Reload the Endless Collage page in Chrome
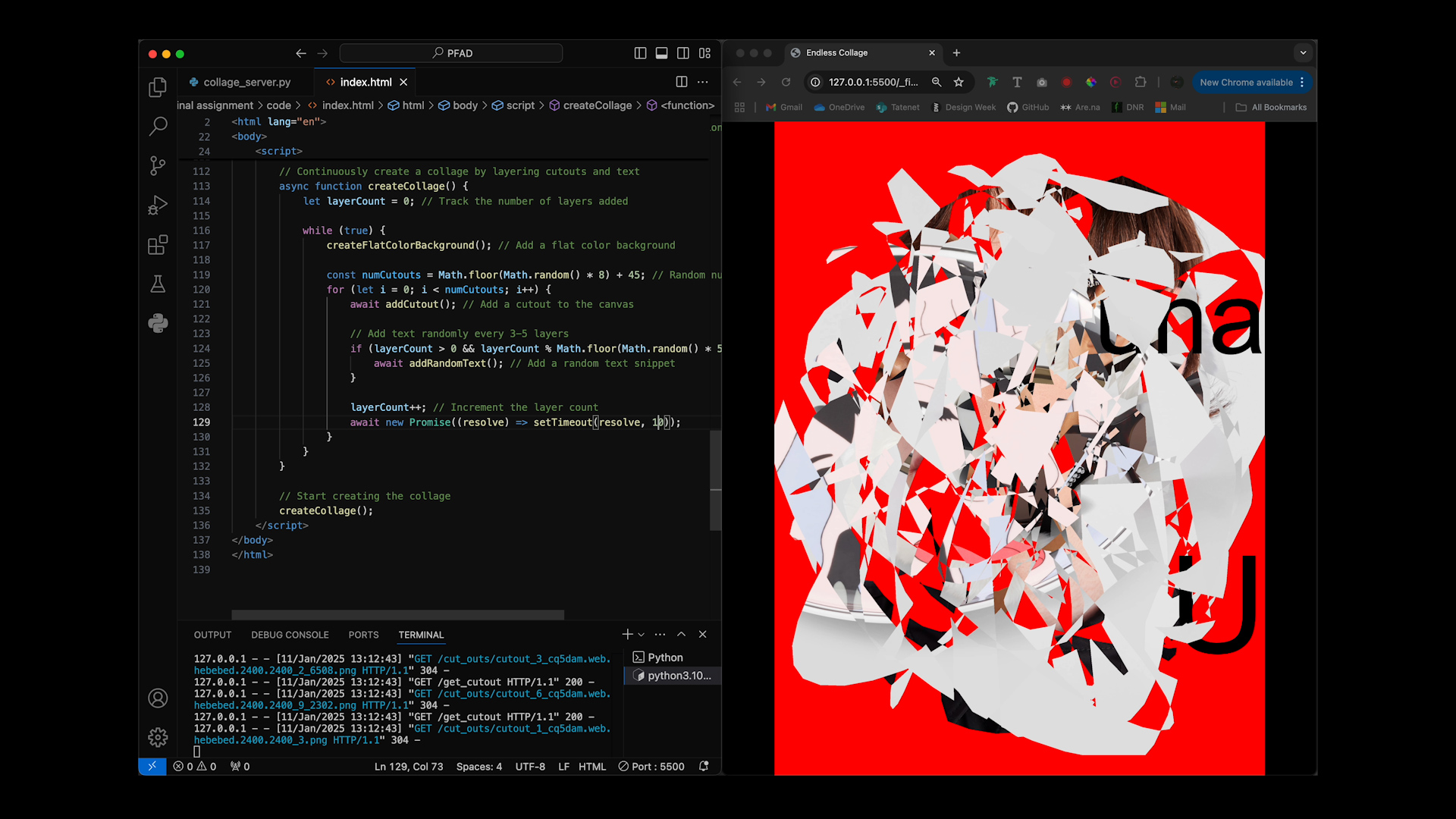This screenshot has width=1456, height=819. point(786,82)
